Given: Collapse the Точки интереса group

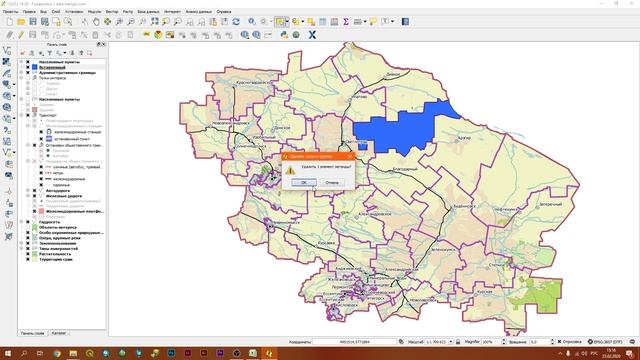Looking at the screenshot, I should click(x=21, y=78).
